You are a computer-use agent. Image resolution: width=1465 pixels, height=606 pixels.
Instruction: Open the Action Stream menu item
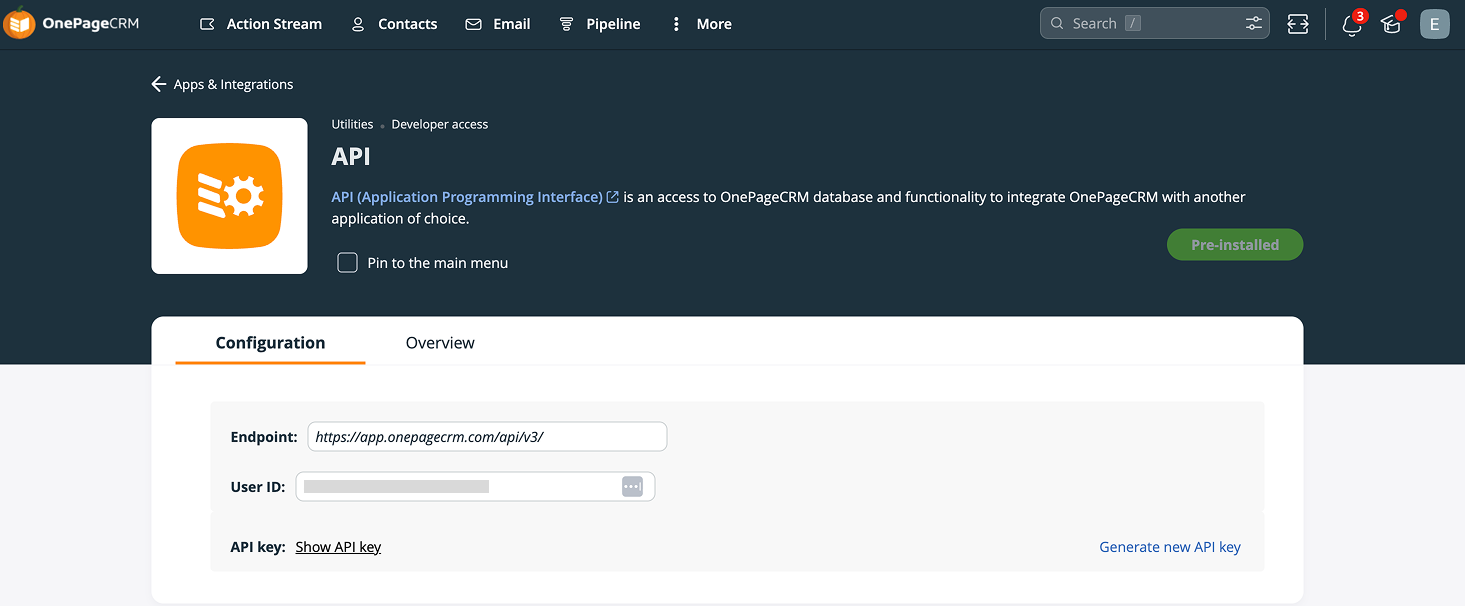click(260, 24)
